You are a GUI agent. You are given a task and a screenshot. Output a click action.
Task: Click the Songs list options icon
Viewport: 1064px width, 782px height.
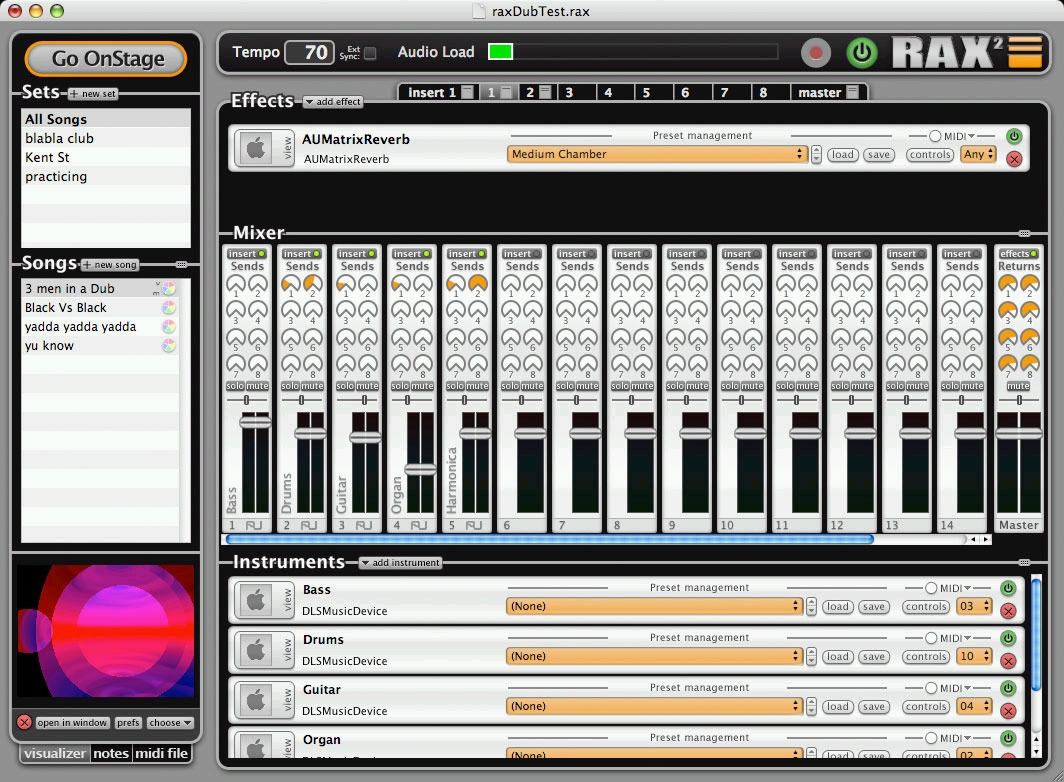pyautogui.click(x=181, y=264)
